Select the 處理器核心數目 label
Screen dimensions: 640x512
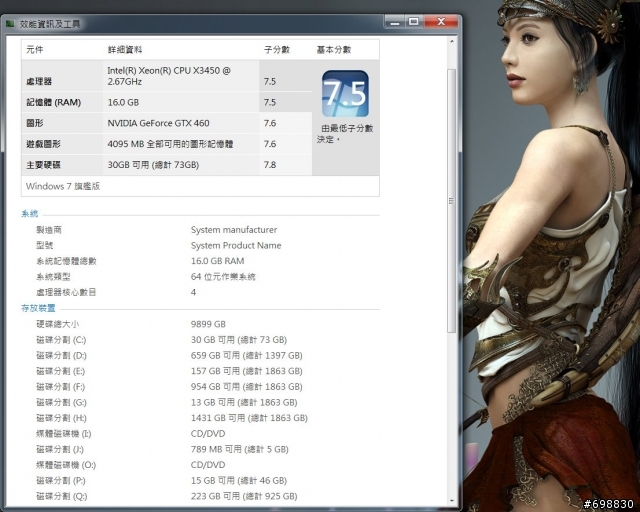[x=66, y=292]
